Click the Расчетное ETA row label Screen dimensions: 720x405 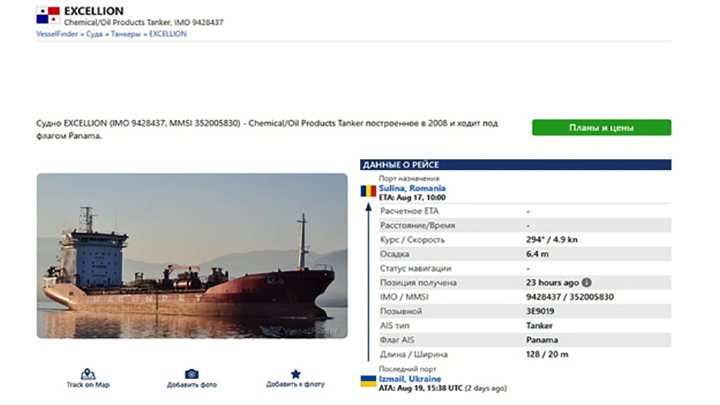(409, 211)
